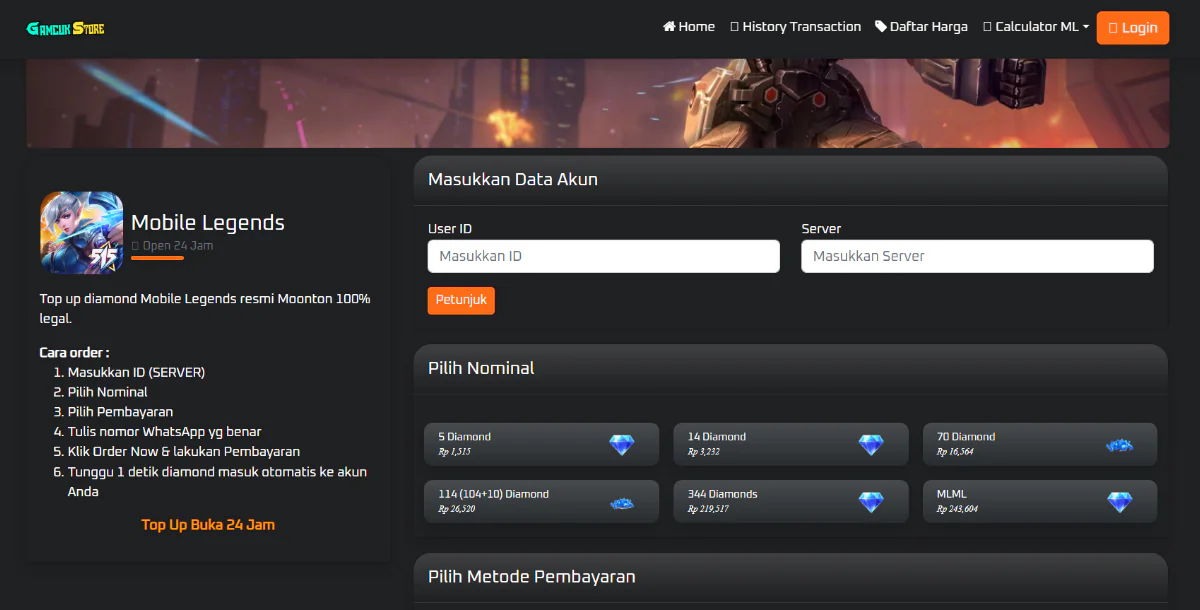
Task: Click the Gamcuk Store logo
Action: pos(65,28)
